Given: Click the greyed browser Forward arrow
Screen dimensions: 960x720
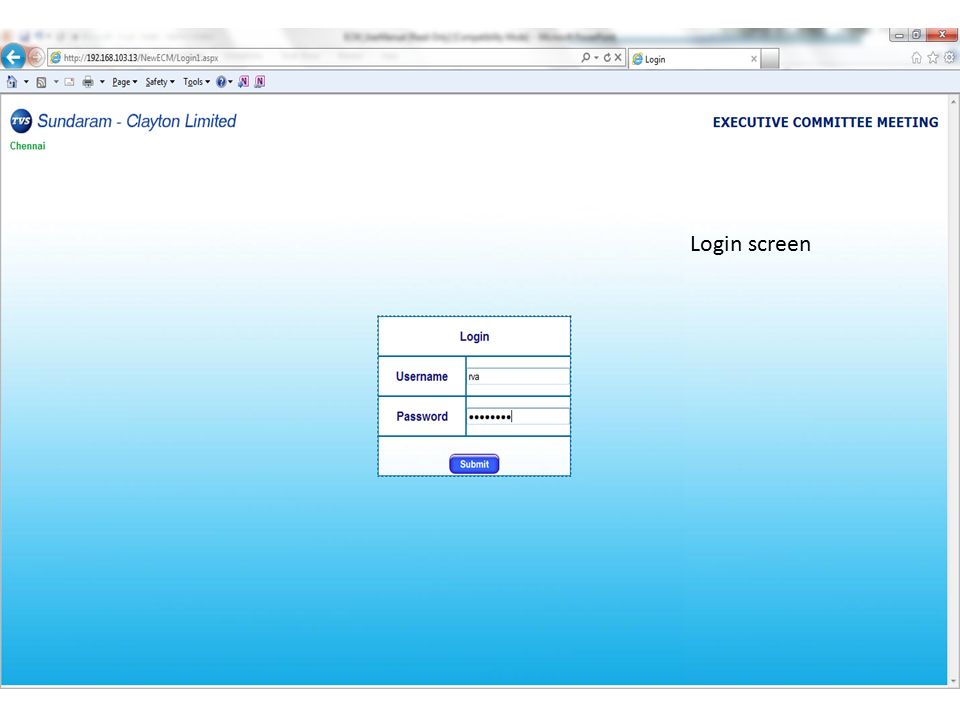Looking at the screenshot, I should coord(36,58).
